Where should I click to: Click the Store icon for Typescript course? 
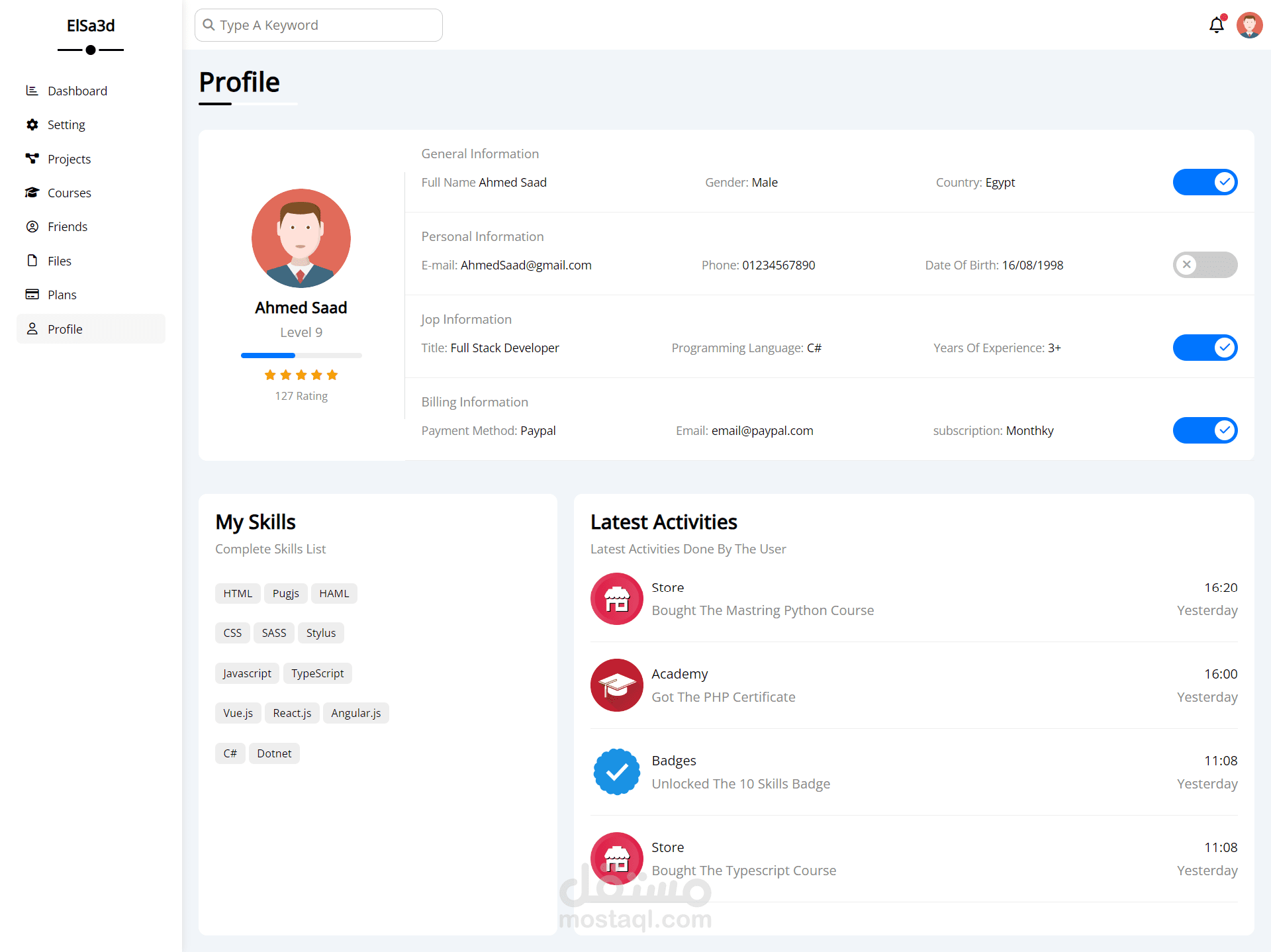point(616,859)
